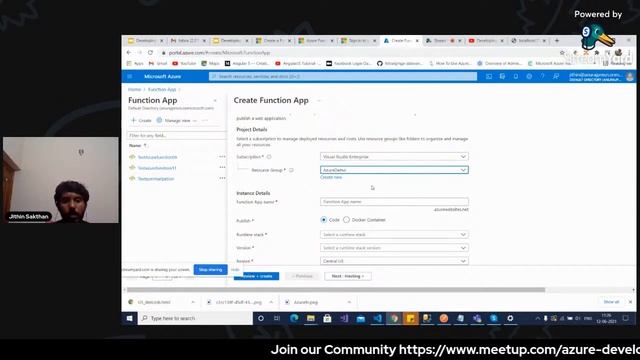Open Azure feedback icon in header
The width and height of the screenshot is (640, 360).
click(556, 76)
